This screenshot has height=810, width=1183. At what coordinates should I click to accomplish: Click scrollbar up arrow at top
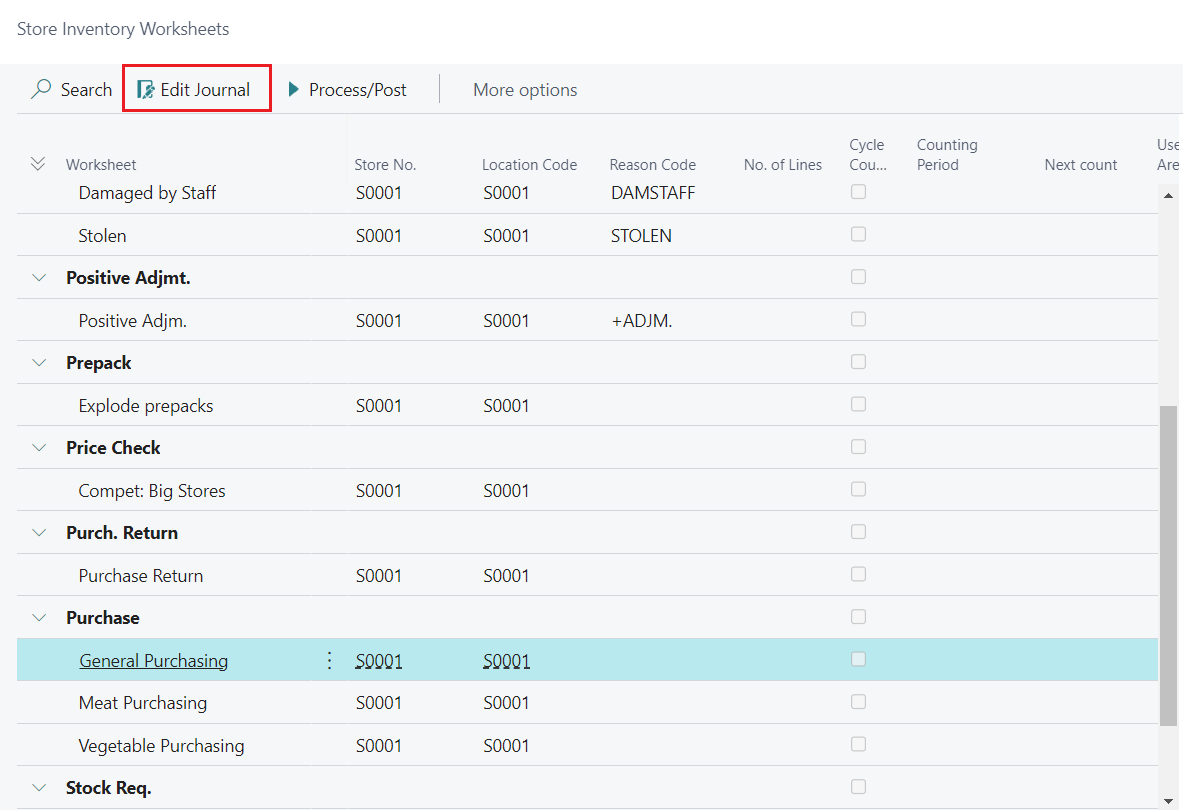pyautogui.click(x=1169, y=195)
